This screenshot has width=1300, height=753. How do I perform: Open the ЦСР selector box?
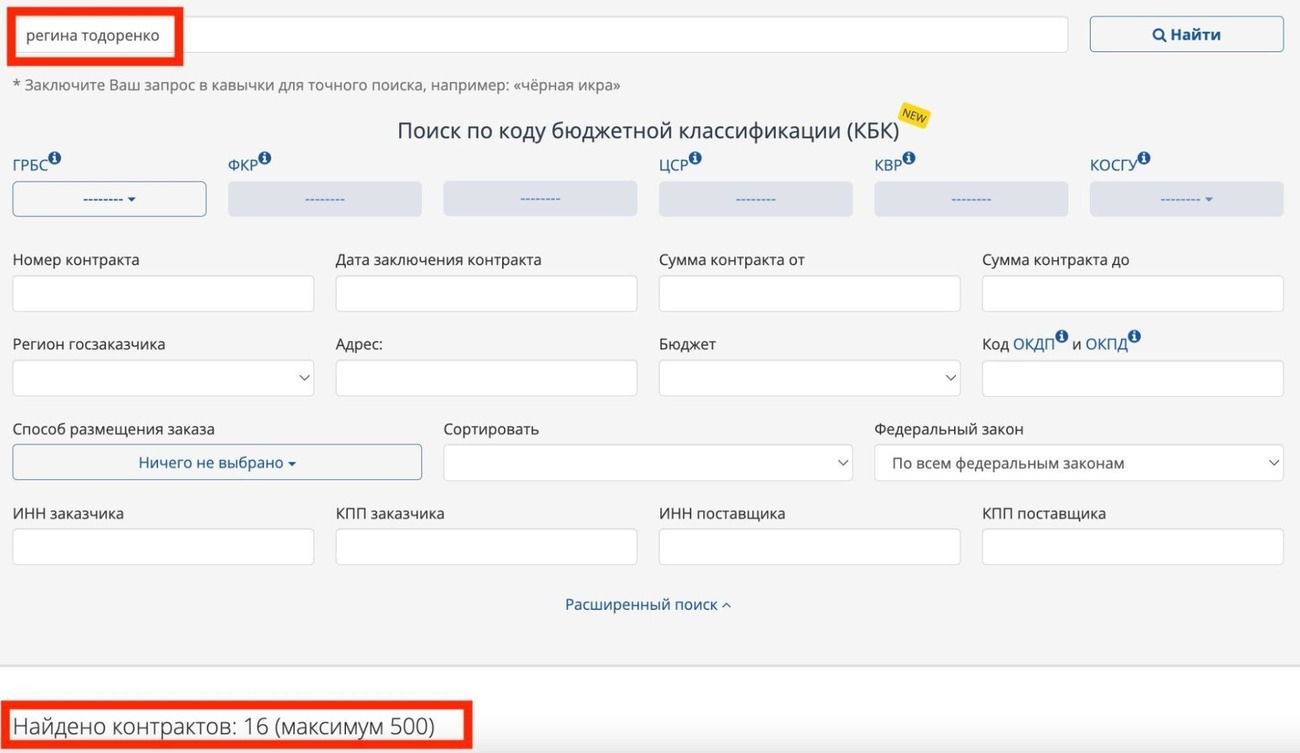click(x=756, y=199)
